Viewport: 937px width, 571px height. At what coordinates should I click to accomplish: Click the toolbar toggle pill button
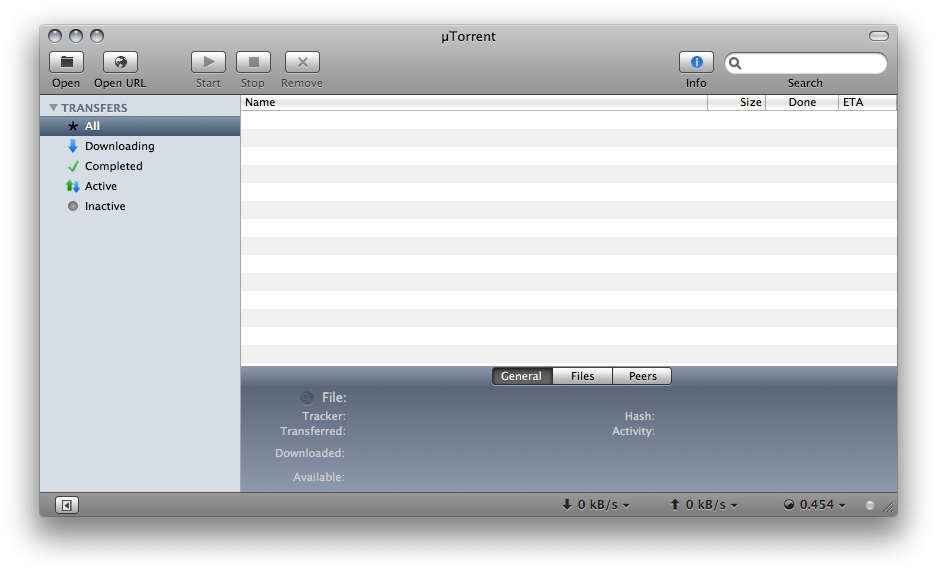click(x=878, y=36)
